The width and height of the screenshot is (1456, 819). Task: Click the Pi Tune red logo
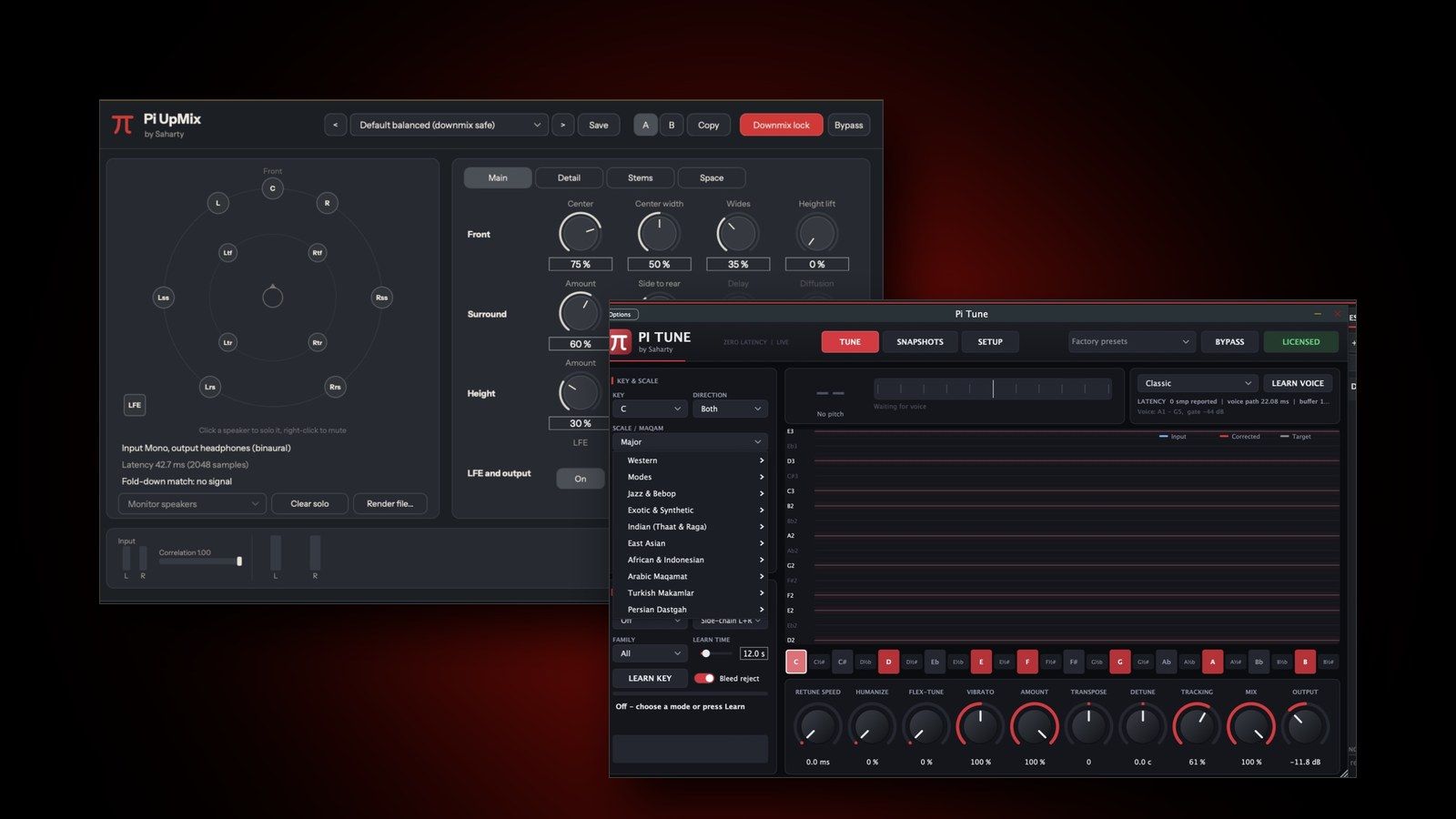(620, 342)
